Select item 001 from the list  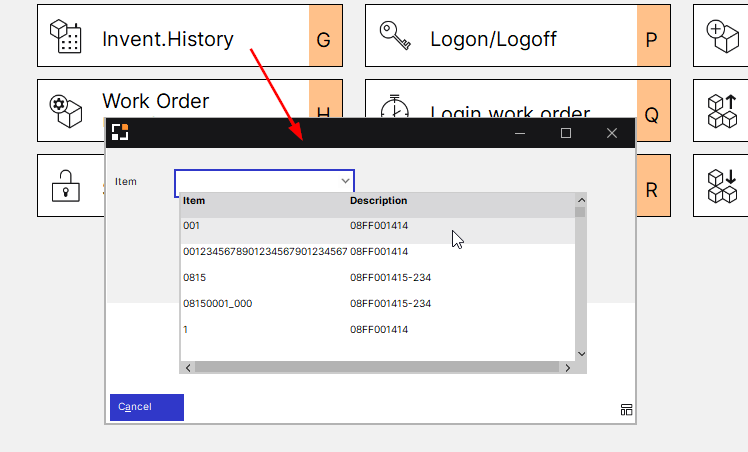click(x=192, y=226)
